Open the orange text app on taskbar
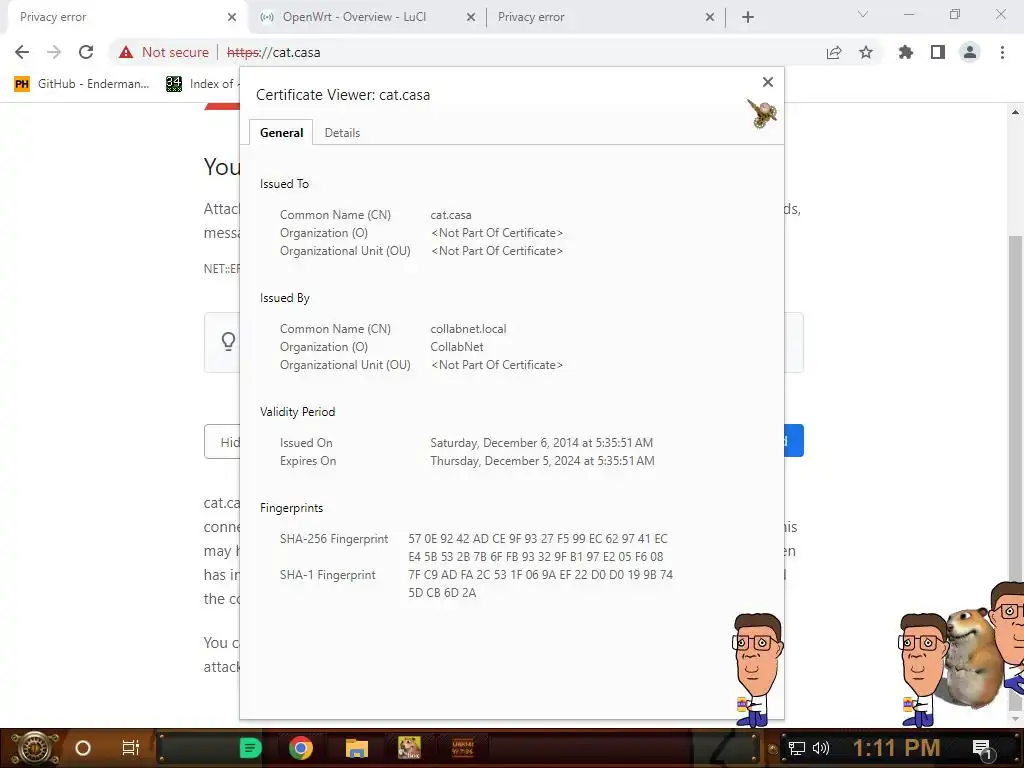This screenshot has width=1024, height=768. [x=462, y=748]
